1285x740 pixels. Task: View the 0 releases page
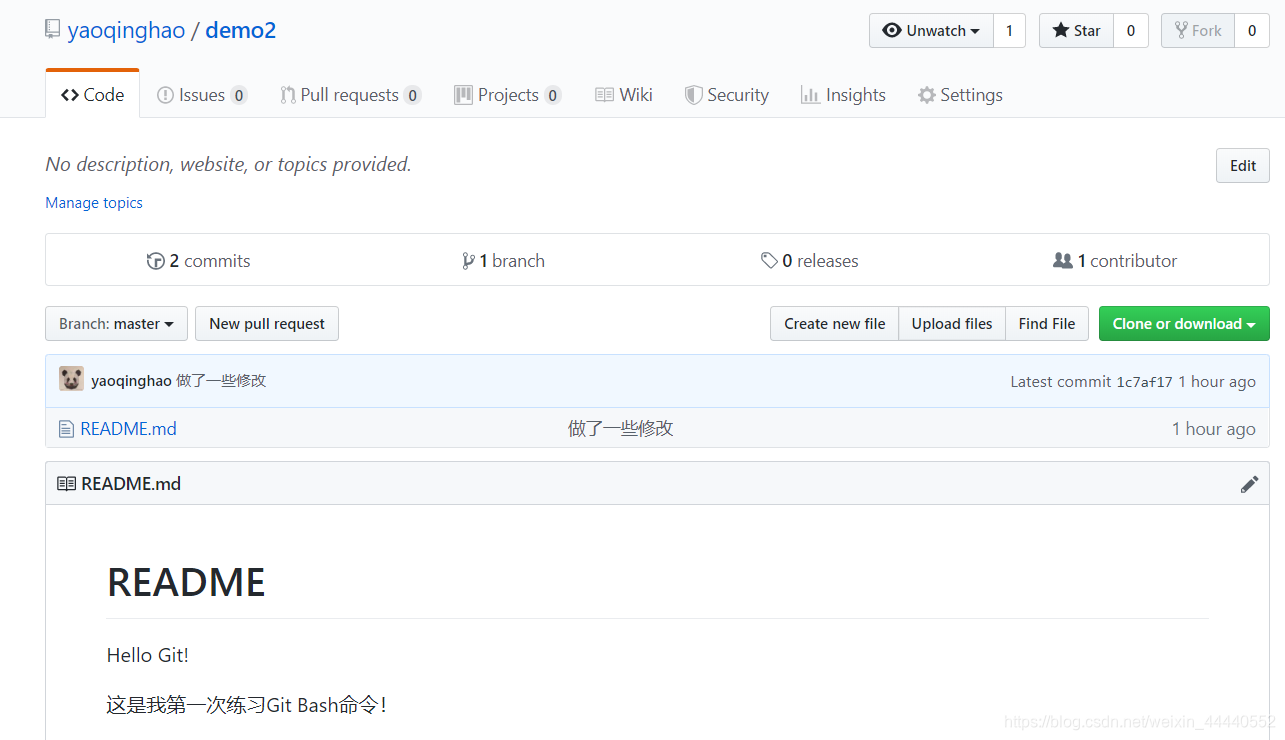point(809,261)
